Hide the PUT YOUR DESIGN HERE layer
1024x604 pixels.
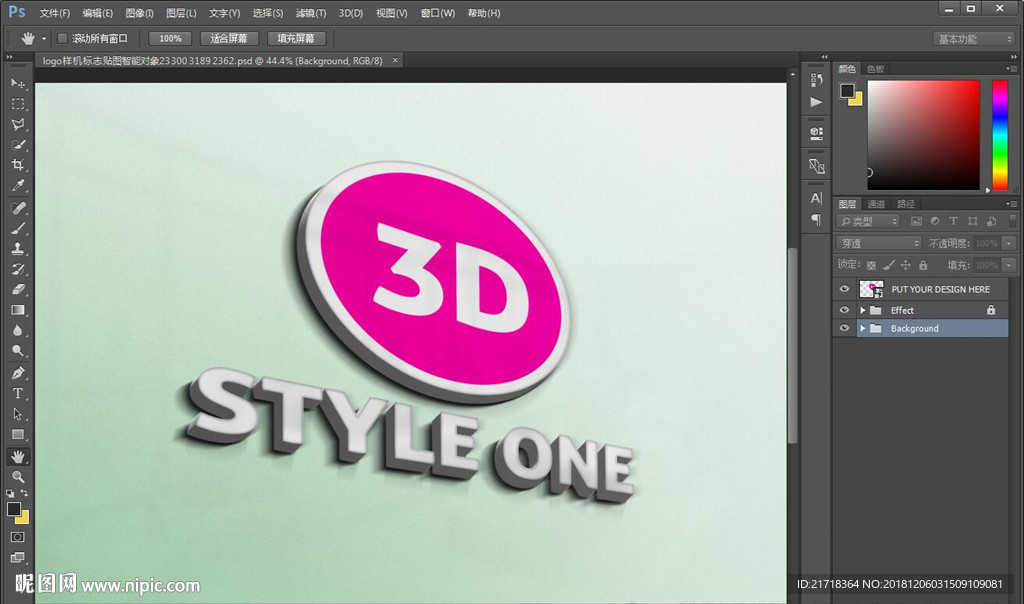point(844,289)
